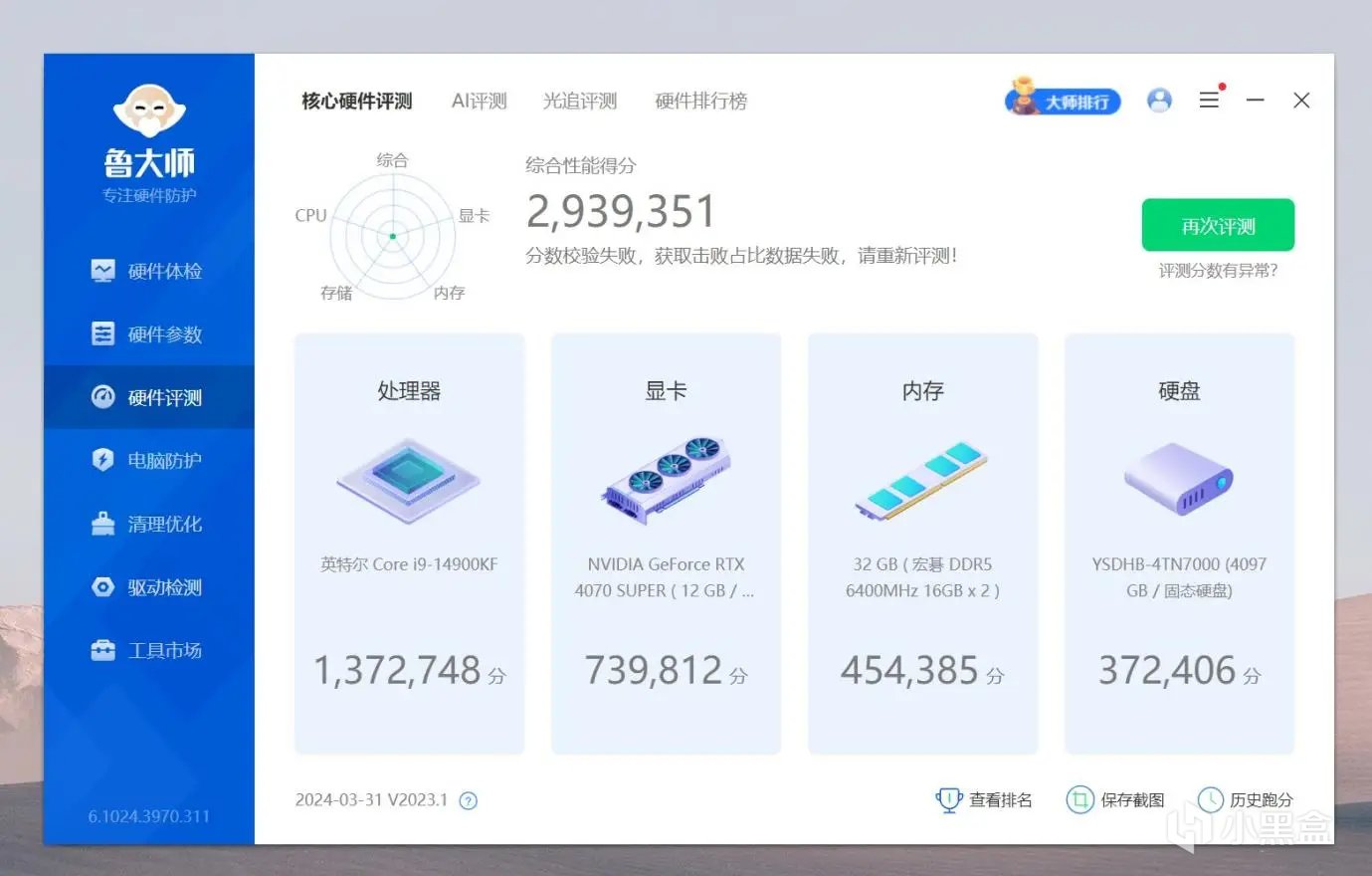
Task: Open 电脑防护 in the sidebar
Action: click(147, 460)
